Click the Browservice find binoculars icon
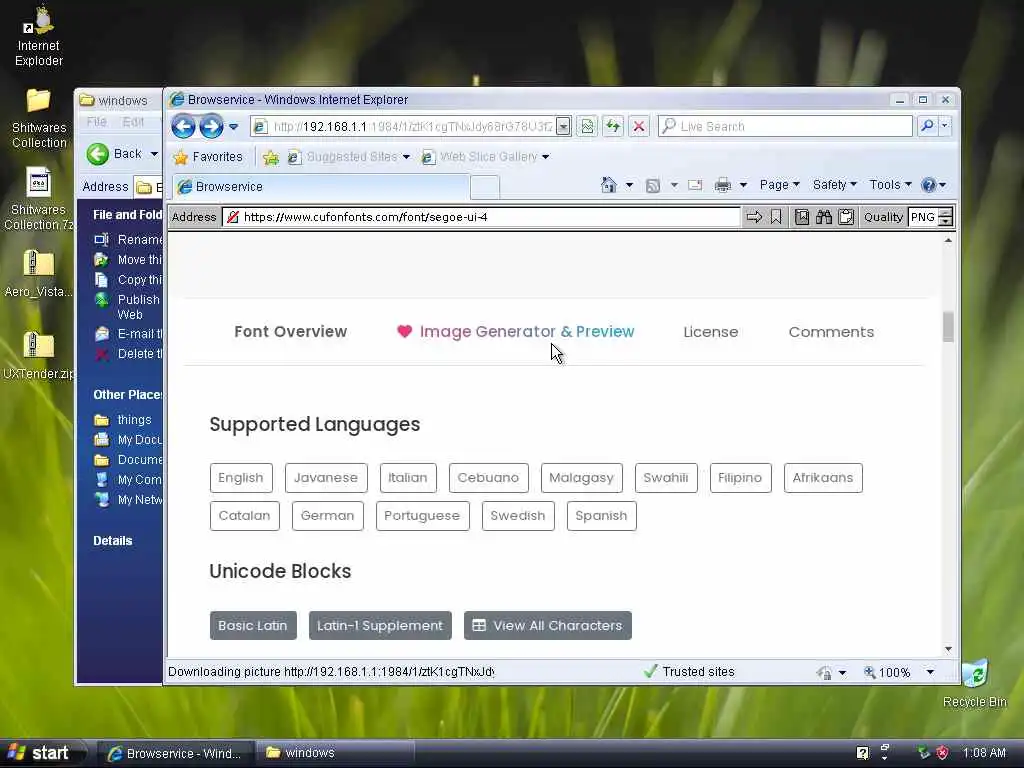Viewport: 1024px width, 768px height. (x=824, y=217)
